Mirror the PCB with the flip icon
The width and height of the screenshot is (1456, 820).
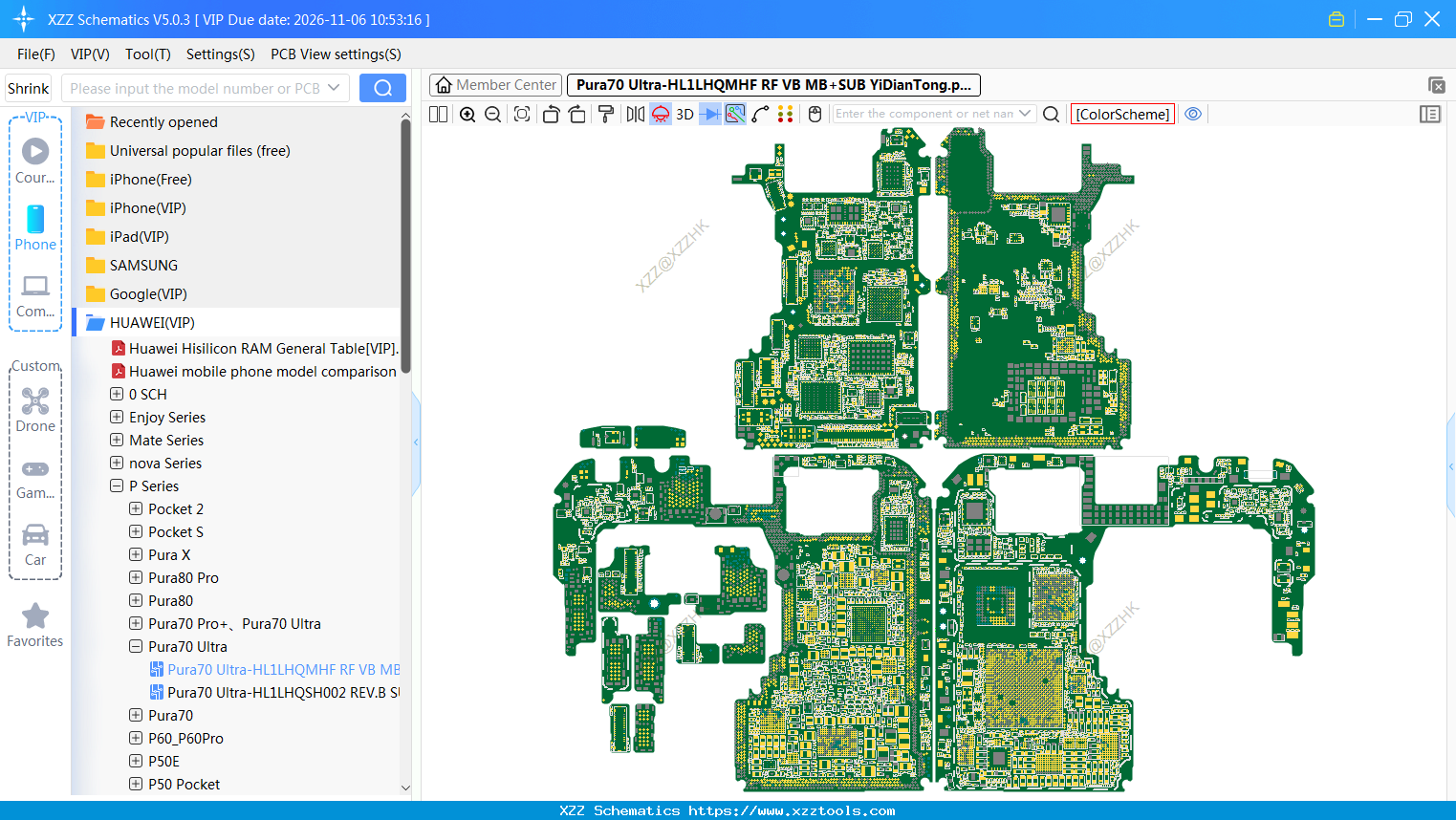point(636,115)
